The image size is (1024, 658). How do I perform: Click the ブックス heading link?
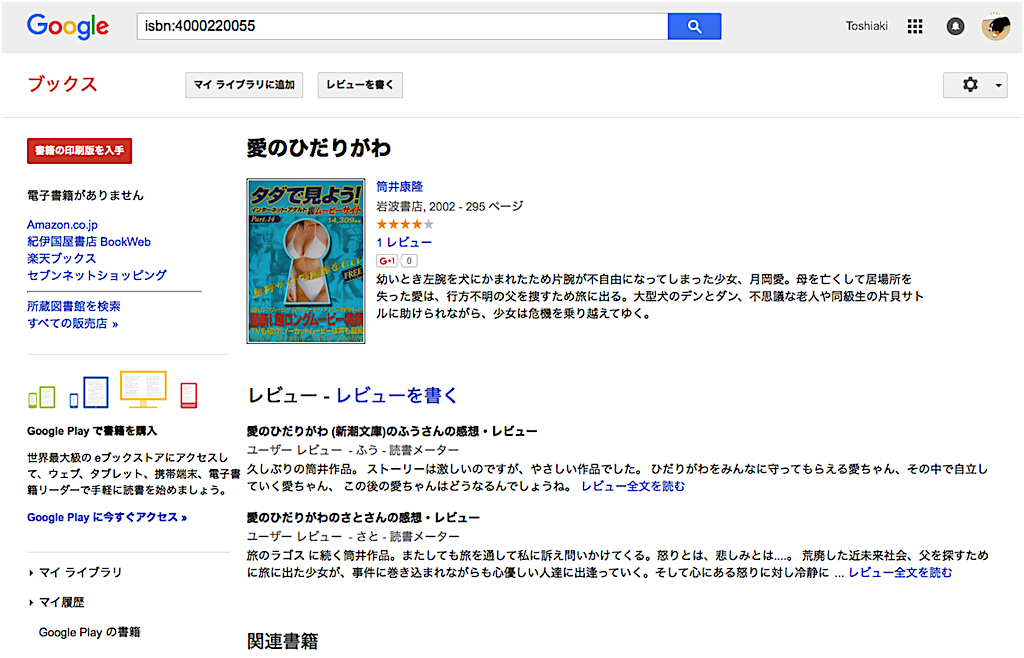point(62,84)
